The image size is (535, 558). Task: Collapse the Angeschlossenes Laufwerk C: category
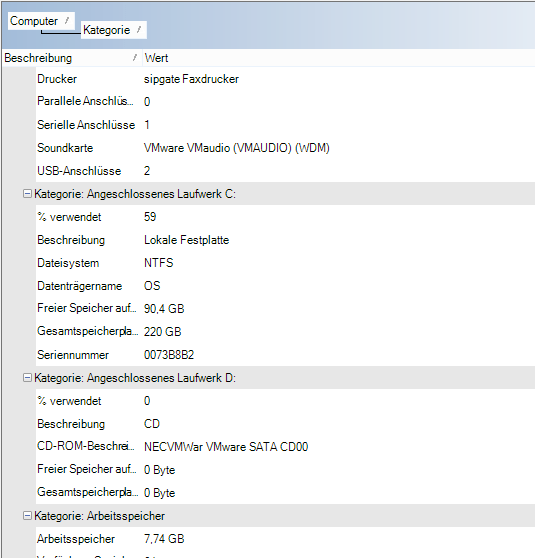pyautogui.click(x=27, y=194)
